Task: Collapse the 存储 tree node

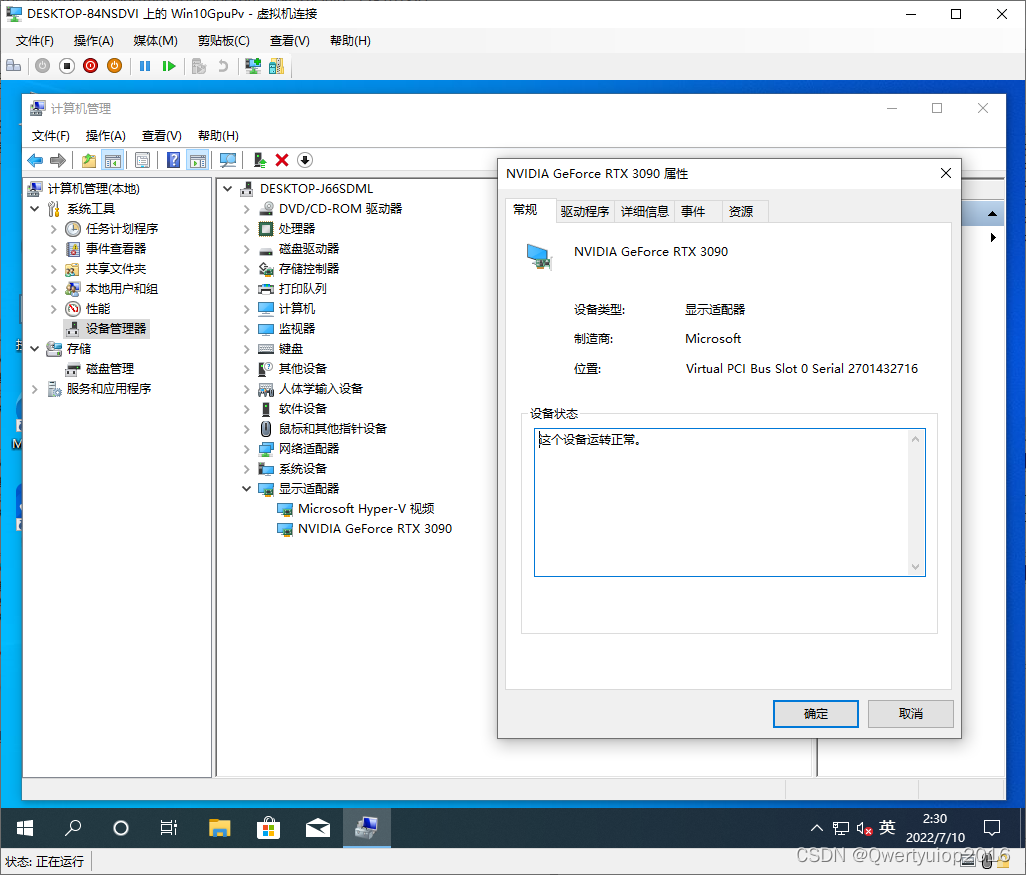Action: (x=35, y=349)
